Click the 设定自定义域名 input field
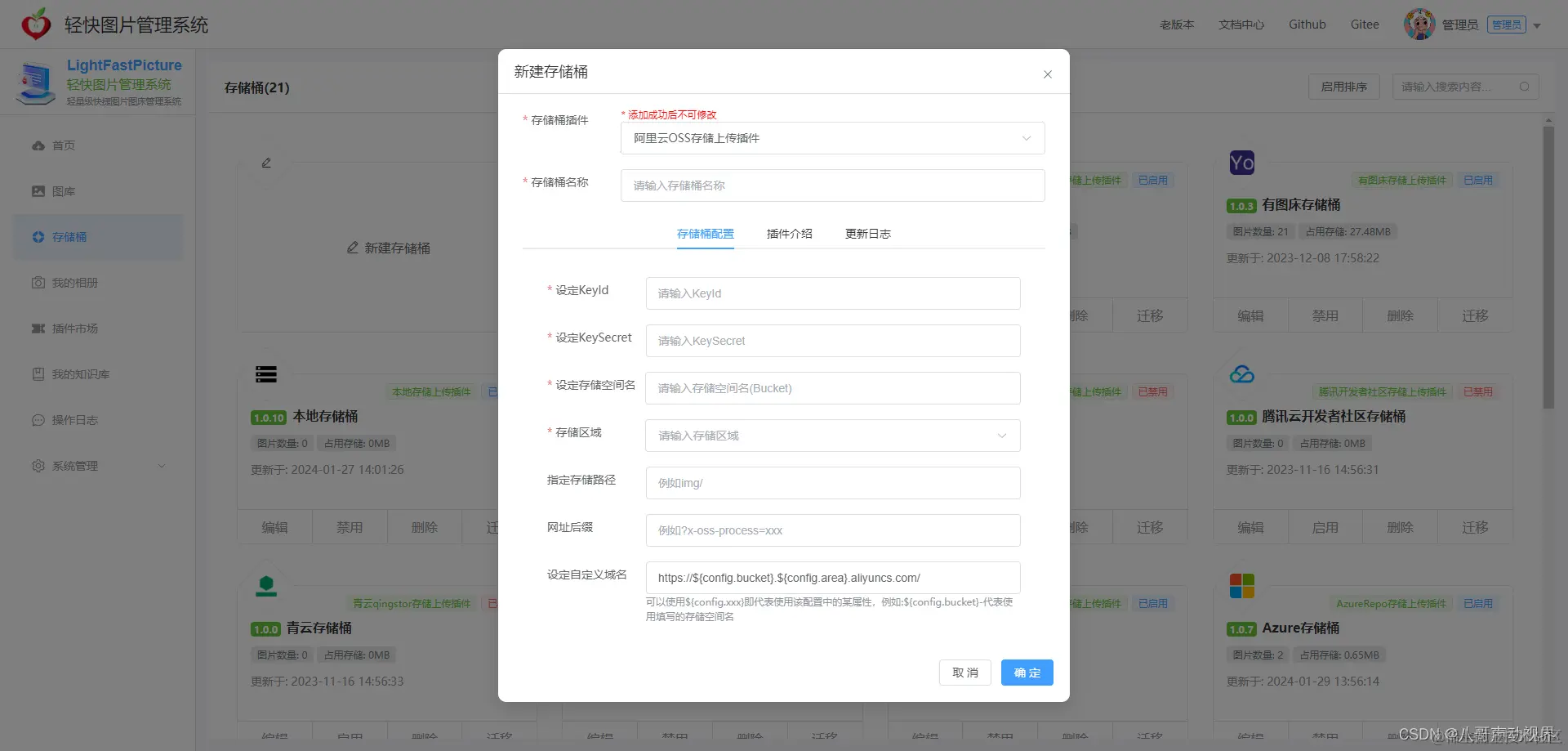Viewport: 1568px width, 751px height. coord(833,578)
